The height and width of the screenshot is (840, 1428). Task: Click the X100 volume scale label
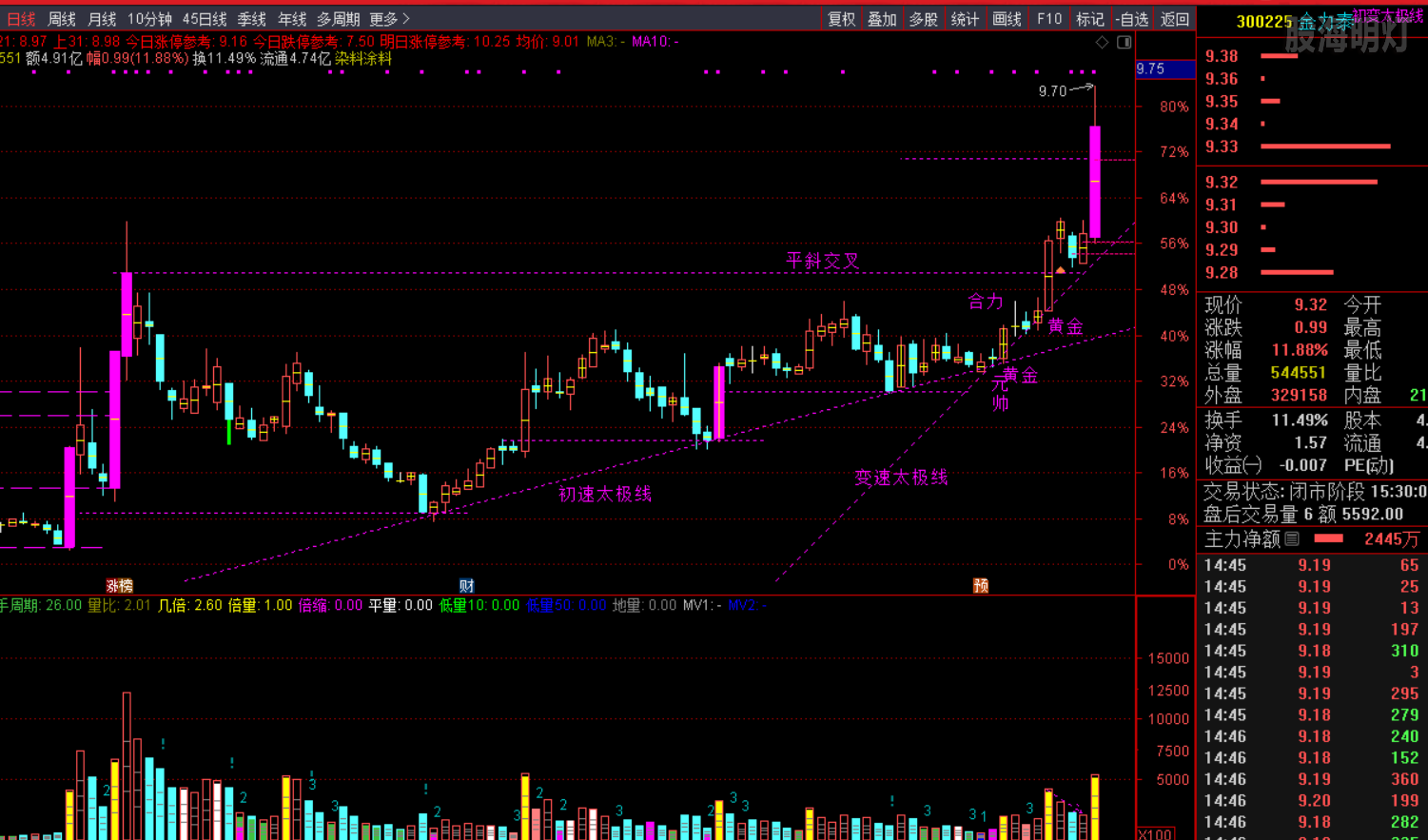tap(1155, 834)
